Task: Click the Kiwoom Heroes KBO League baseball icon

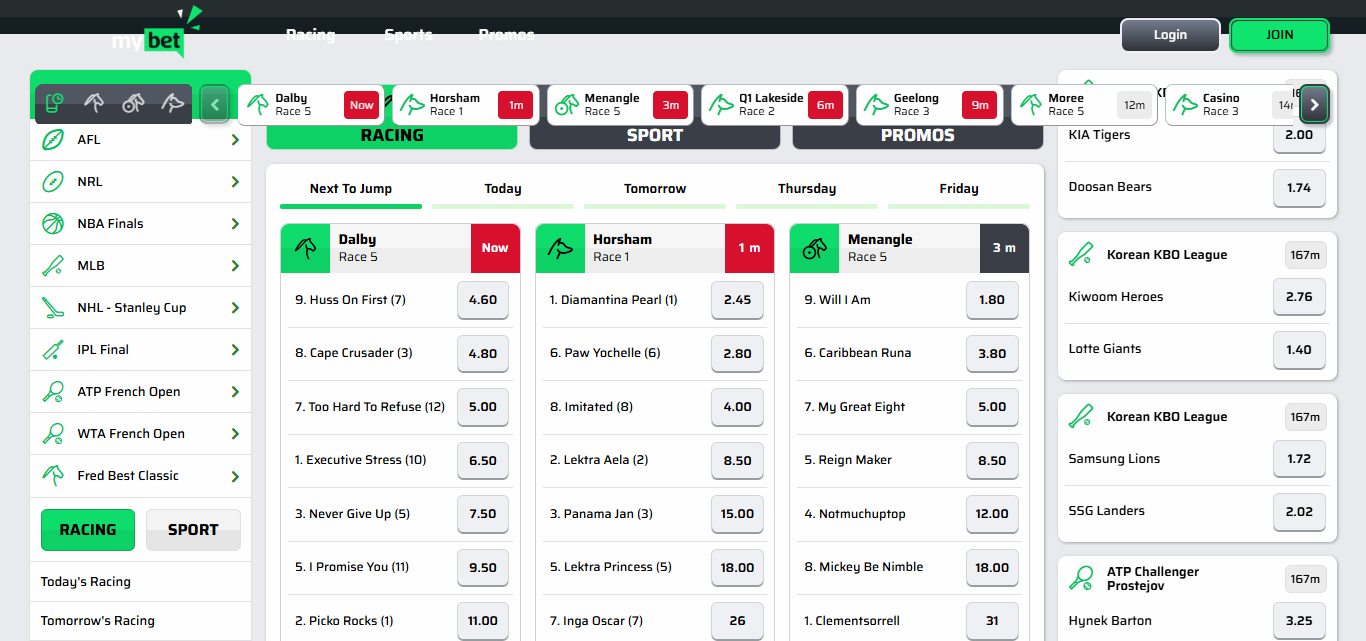Action: point(1081,255)
